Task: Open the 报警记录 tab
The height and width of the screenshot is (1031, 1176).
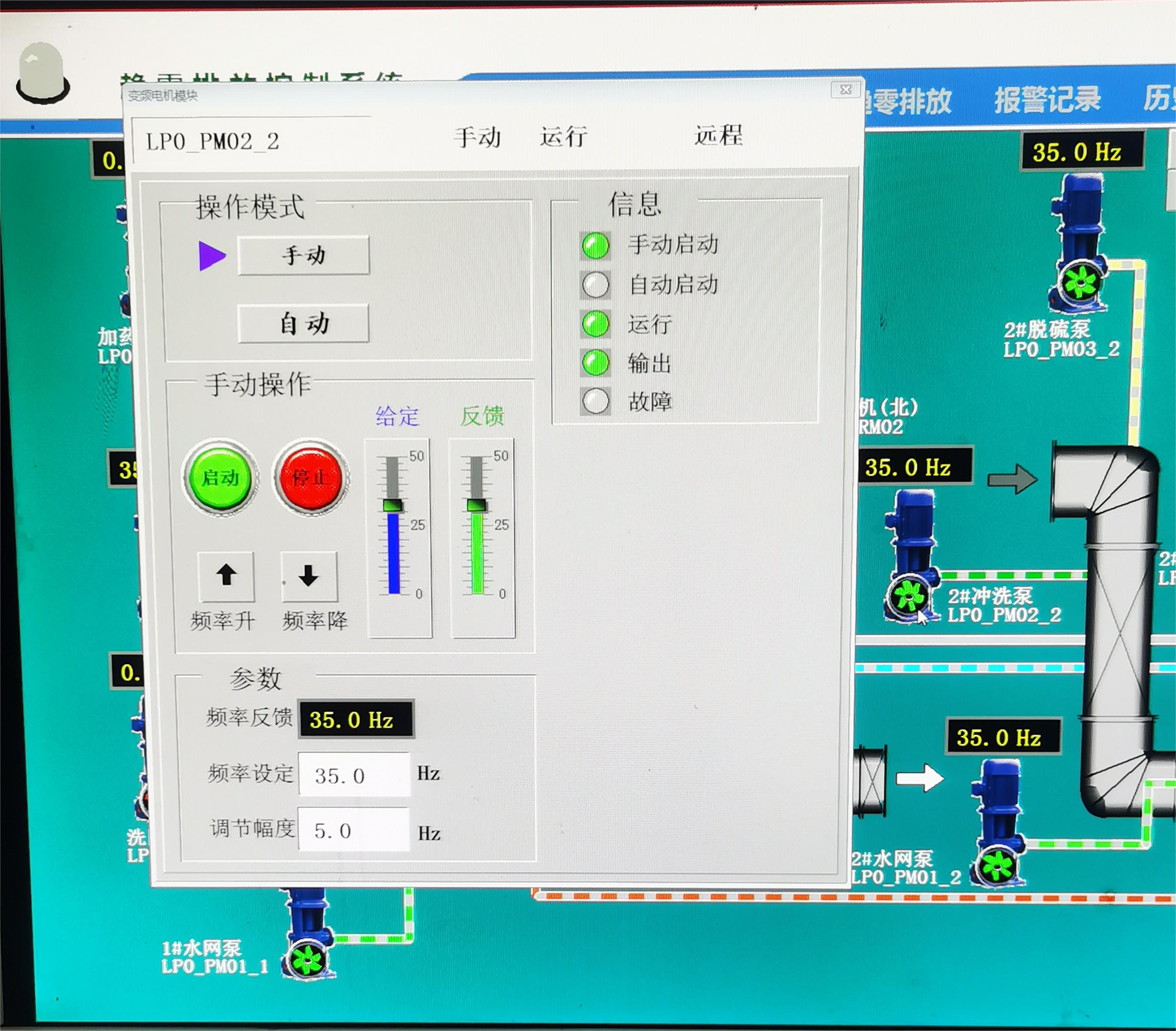Action: point(1047,100)
